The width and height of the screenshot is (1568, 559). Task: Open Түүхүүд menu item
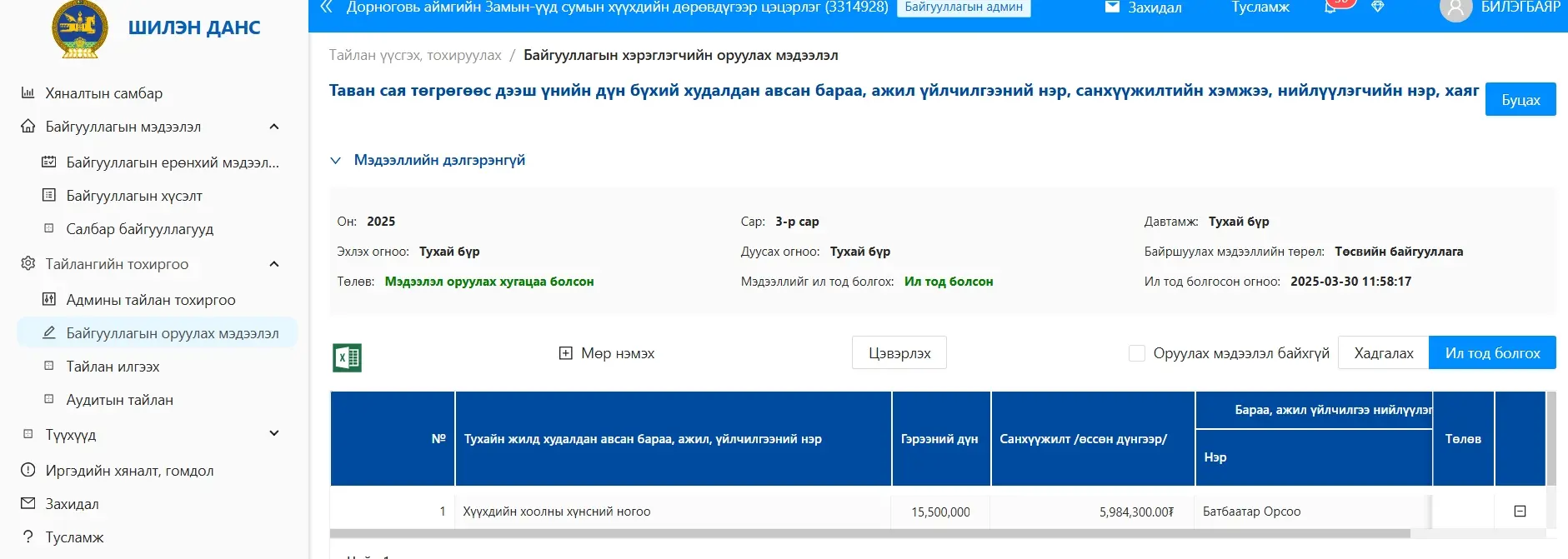click(71, 435)
